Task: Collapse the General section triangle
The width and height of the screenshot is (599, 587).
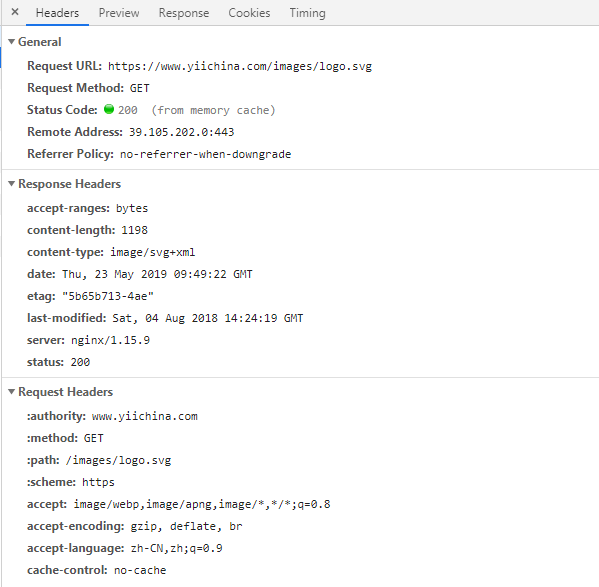Action: [x=11, y=42]
